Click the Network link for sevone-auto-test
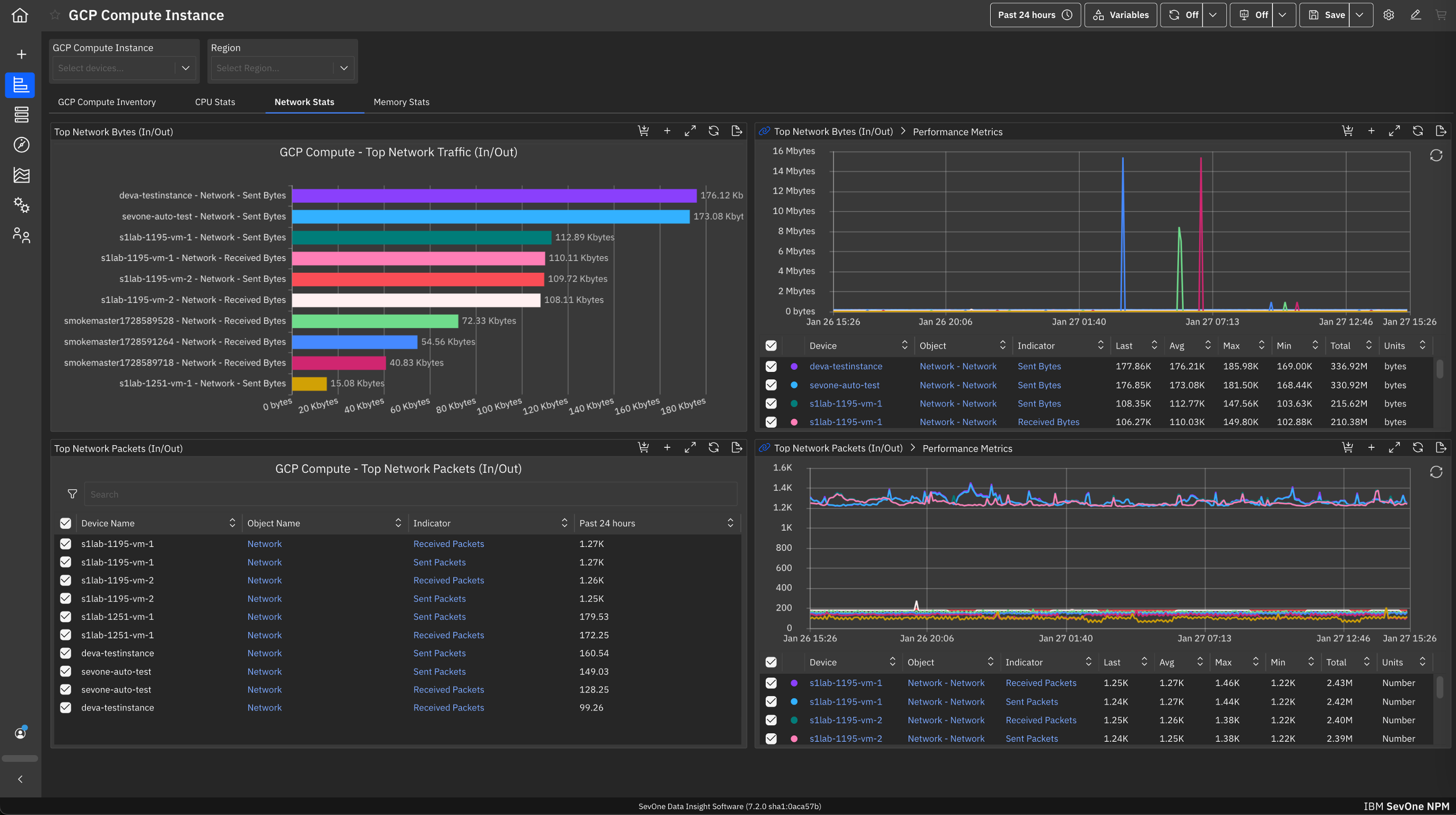The image size is (1456, 815). [265, 671]
